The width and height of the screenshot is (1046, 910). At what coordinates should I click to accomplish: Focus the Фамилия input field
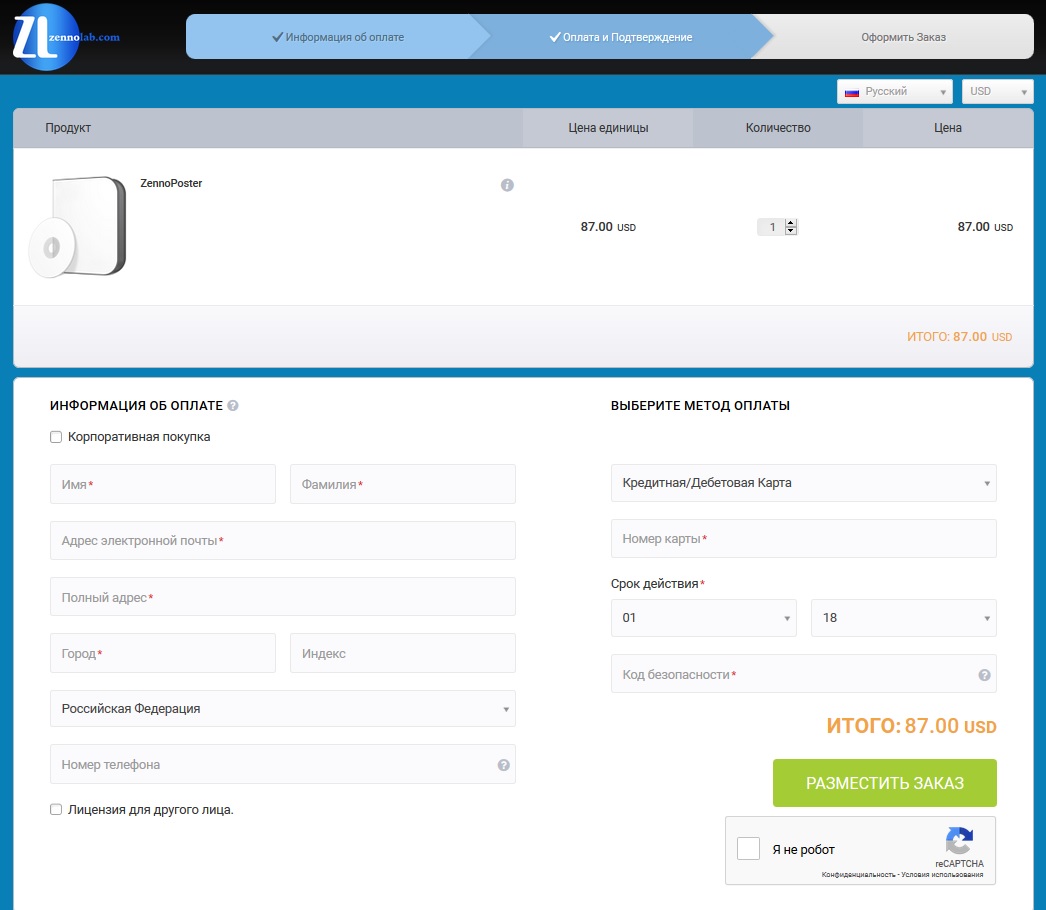coord(403,484)
